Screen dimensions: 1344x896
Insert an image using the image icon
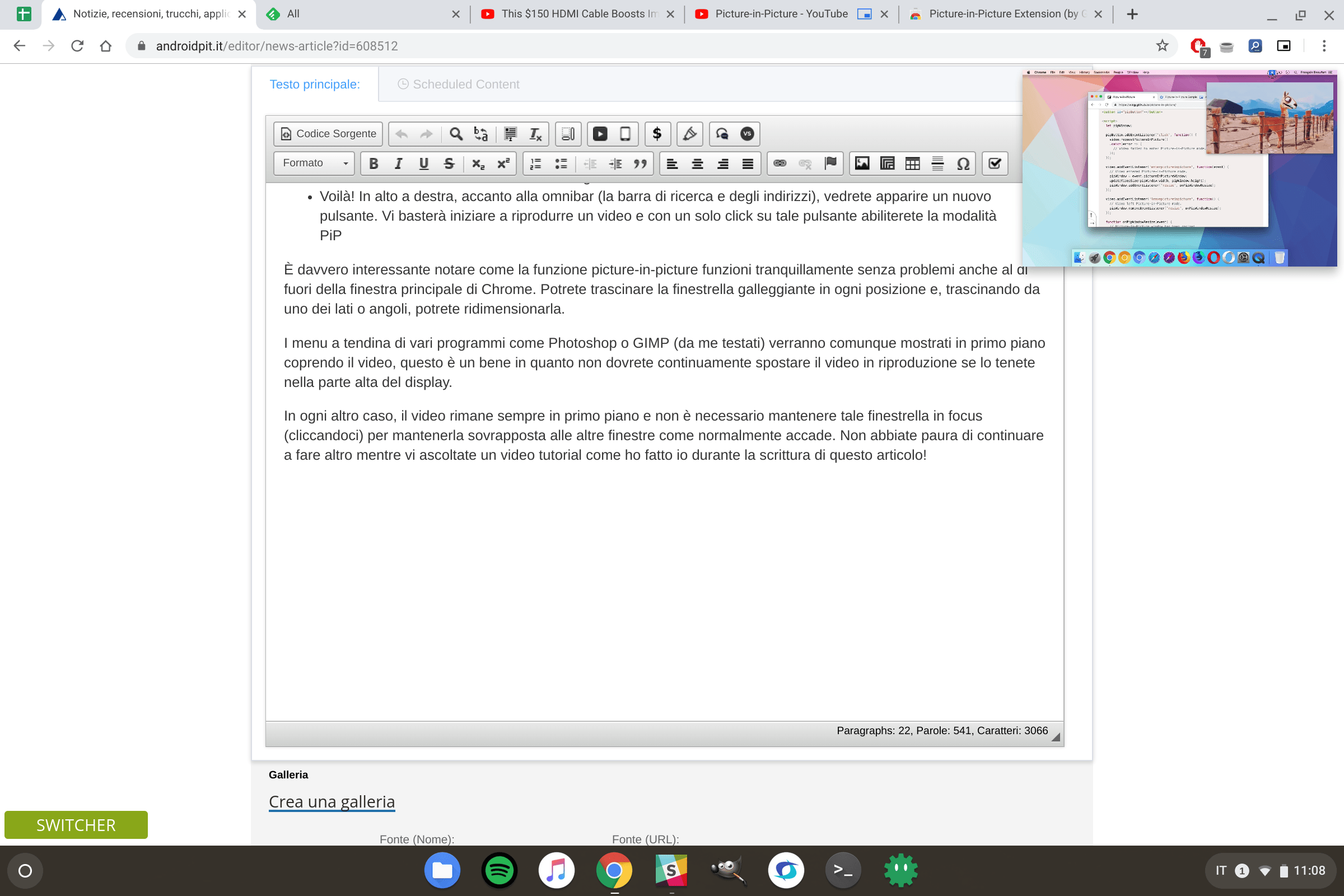click(862, 164)
